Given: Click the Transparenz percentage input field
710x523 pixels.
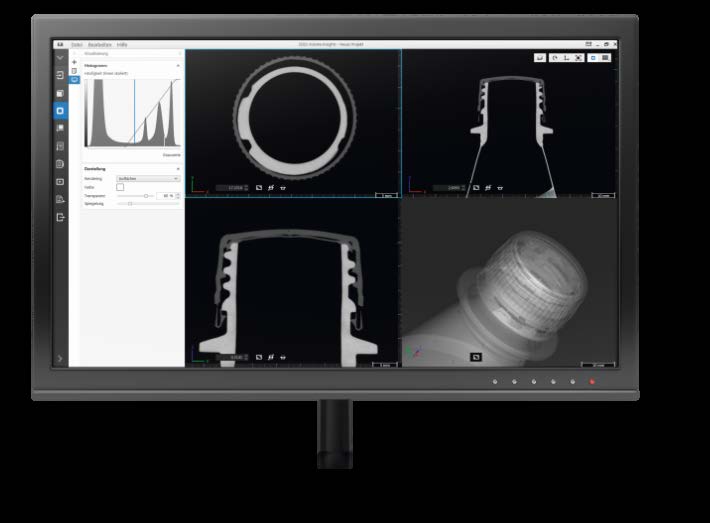Looking at the screenshot, I should point(166,196).
